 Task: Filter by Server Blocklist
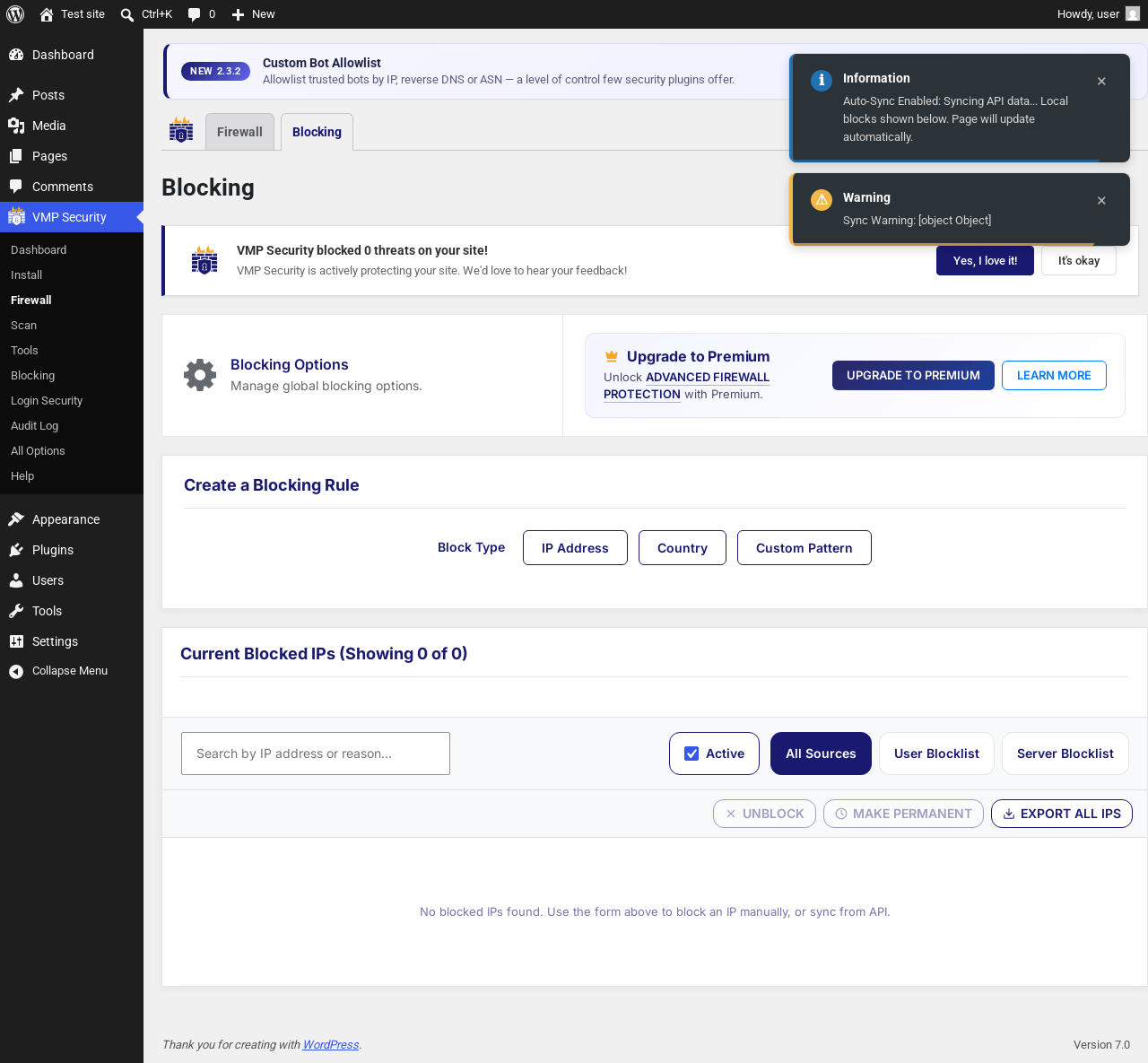pos(1065,754)
